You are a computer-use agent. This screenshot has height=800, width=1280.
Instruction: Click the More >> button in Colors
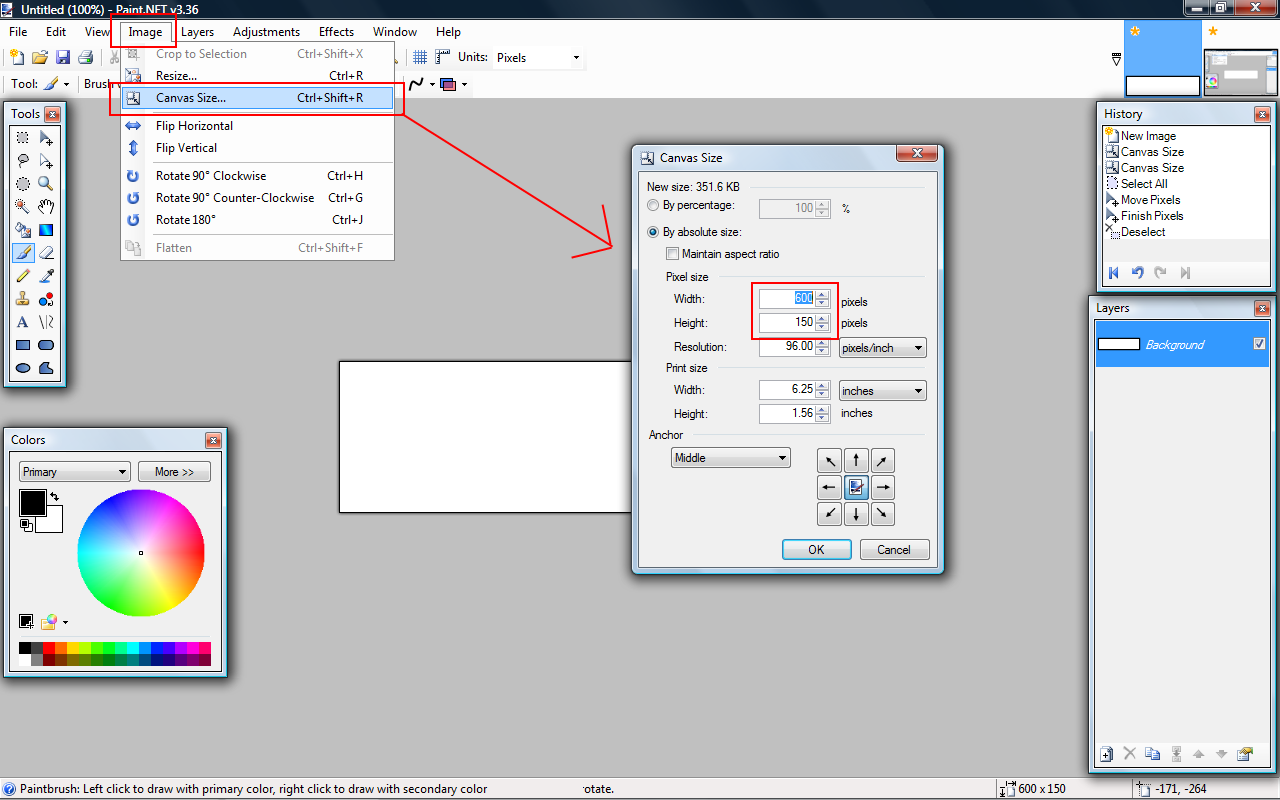pyautogui.click(x=174, y=472)
